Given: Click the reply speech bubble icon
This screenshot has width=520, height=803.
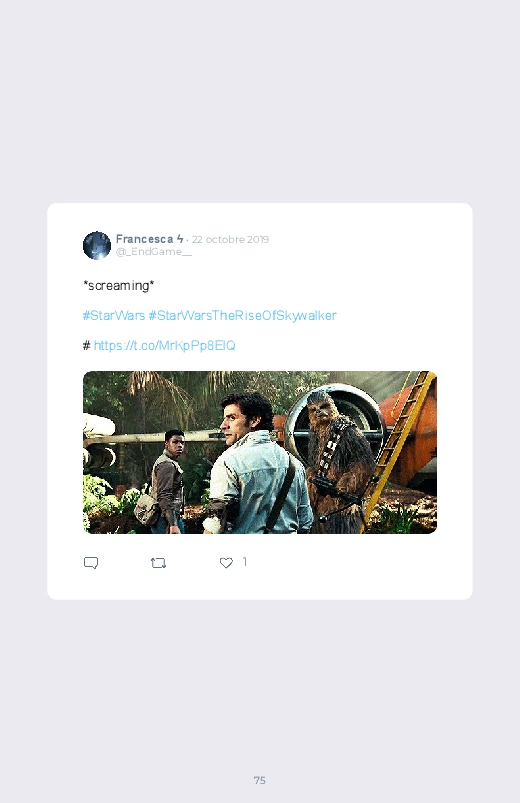Looking at the screenshot, I should (x=91, y=563).
